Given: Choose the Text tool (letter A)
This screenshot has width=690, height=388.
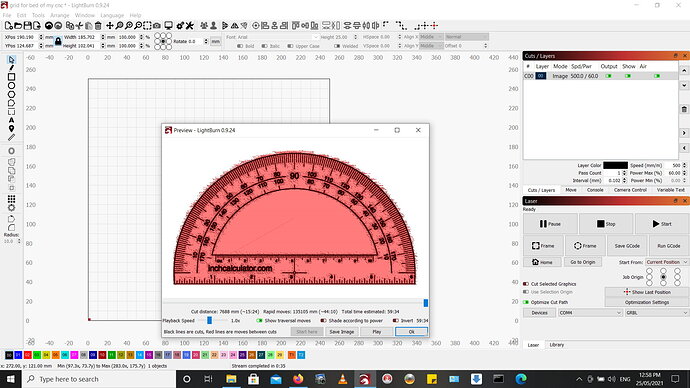Looking at the screenshot, I should point(11,120).
